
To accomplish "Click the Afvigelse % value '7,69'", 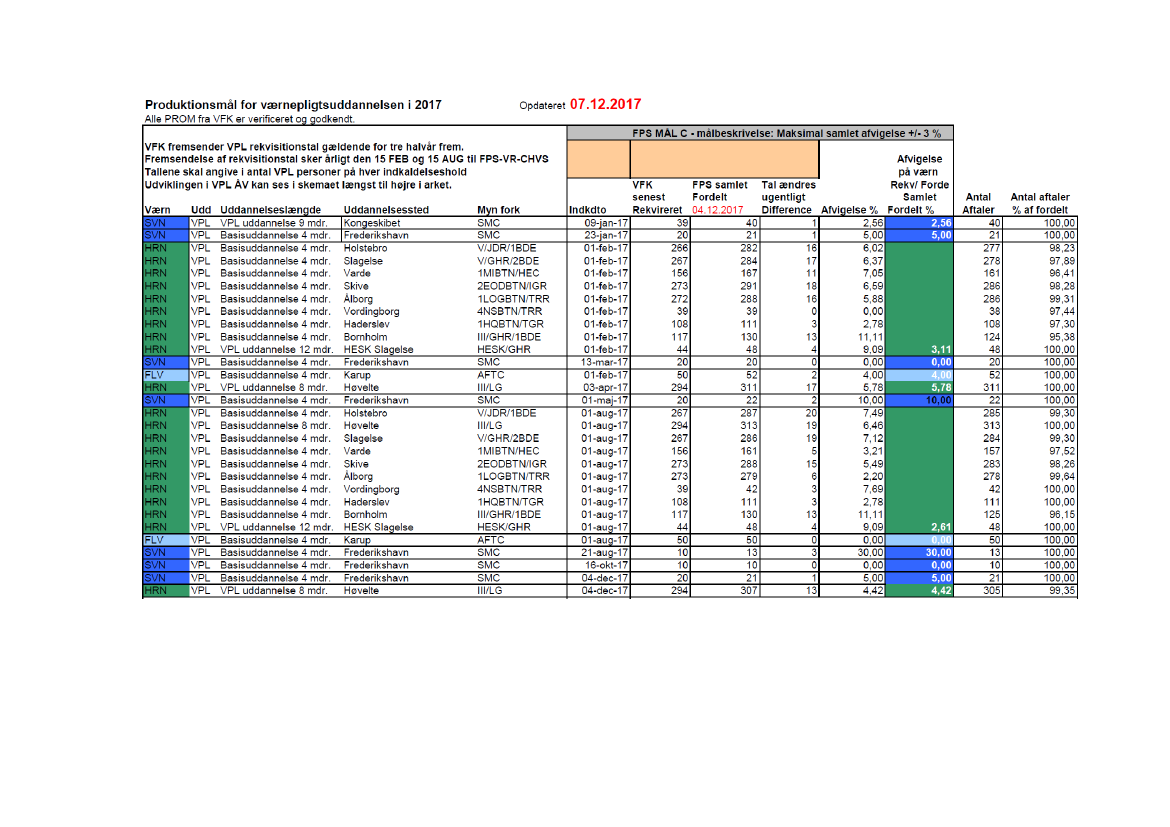I will [x=873, y=490].
